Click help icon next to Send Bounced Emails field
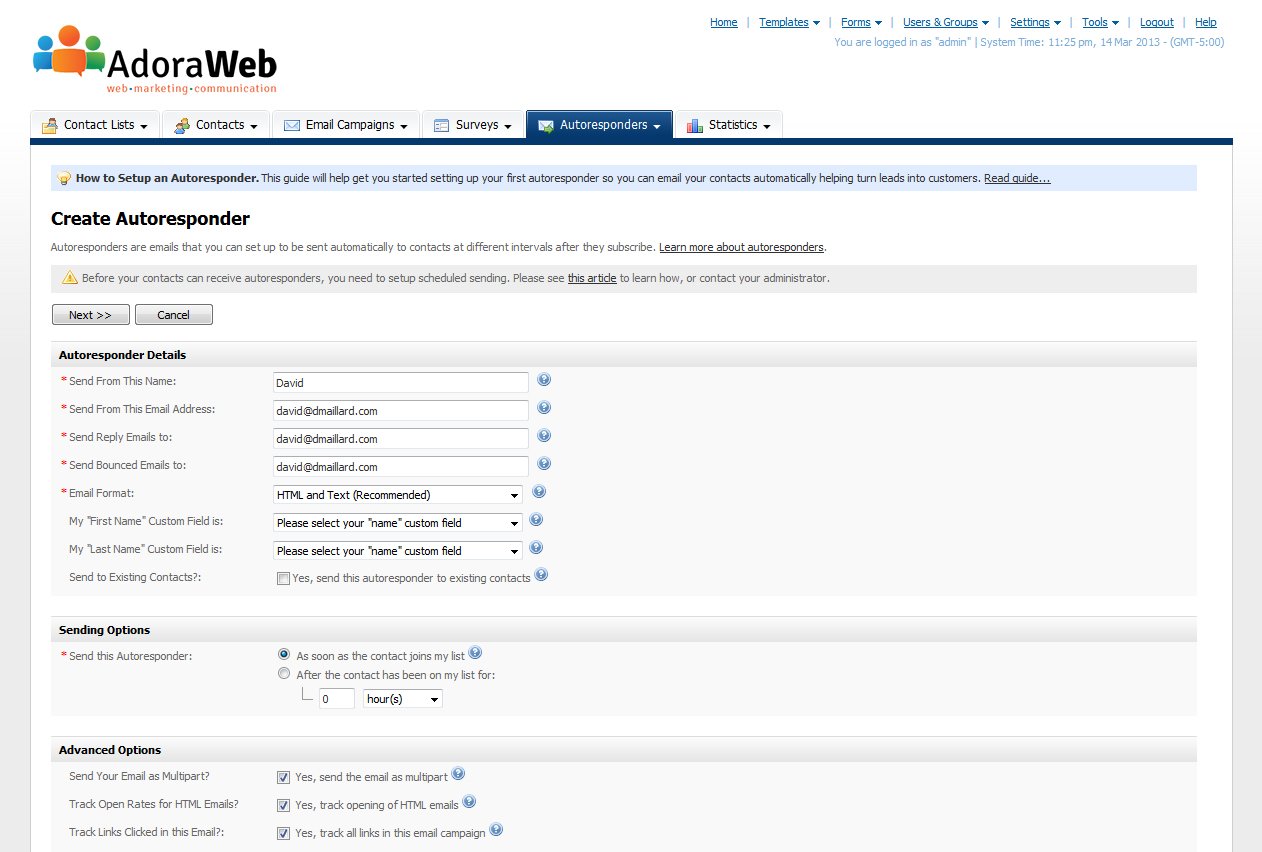 (544, 464)
